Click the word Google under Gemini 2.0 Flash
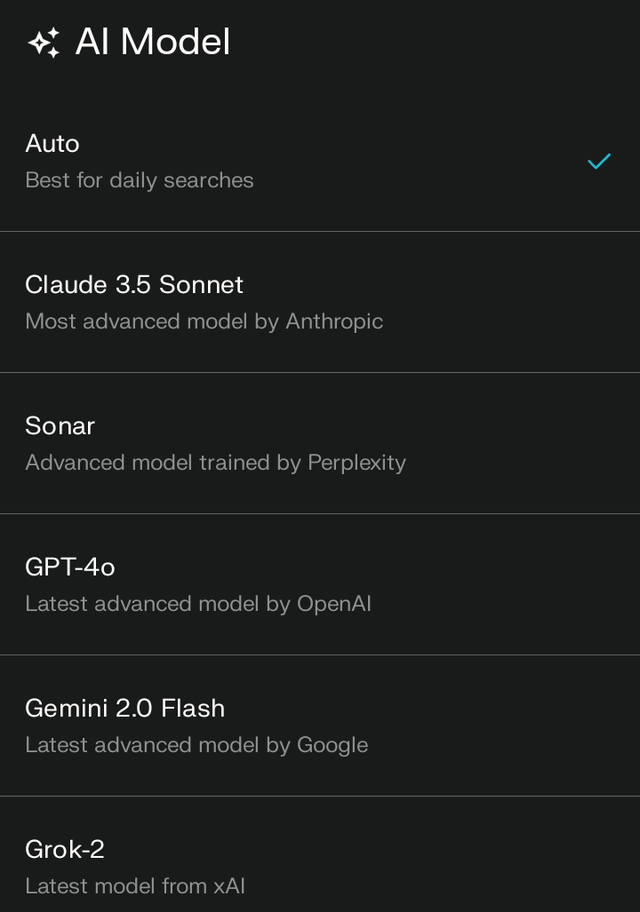Image resolution: width=640 pixels, height=912 pixels. [332, 745]
